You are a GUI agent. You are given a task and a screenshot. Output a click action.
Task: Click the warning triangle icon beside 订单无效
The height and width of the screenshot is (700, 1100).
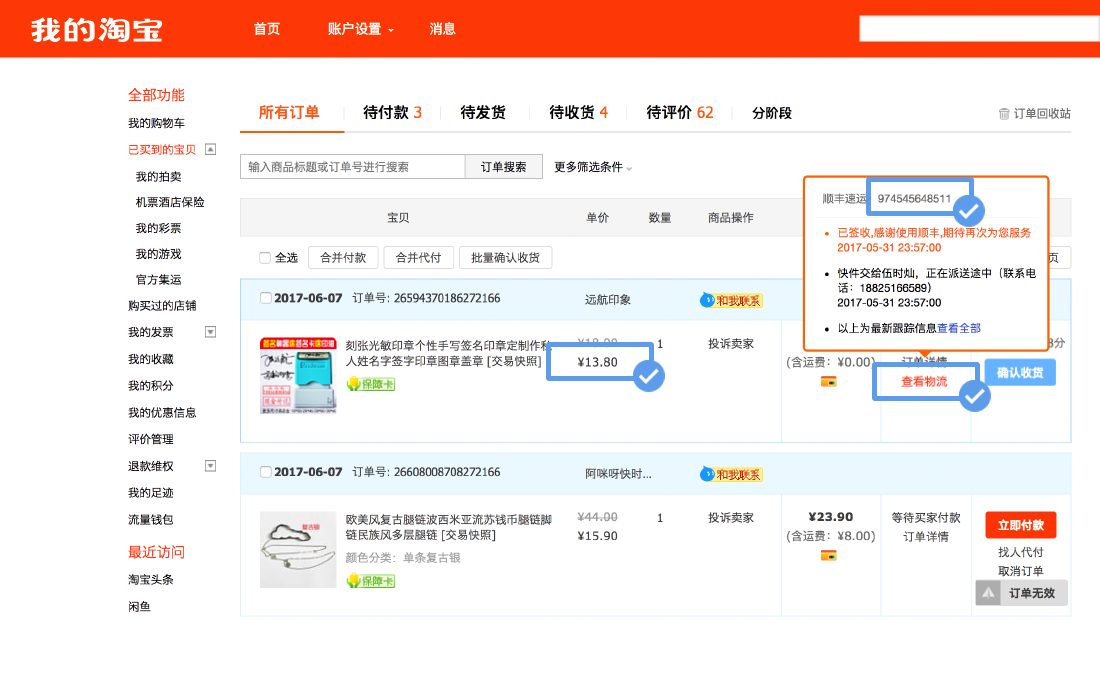coord(989,593)
